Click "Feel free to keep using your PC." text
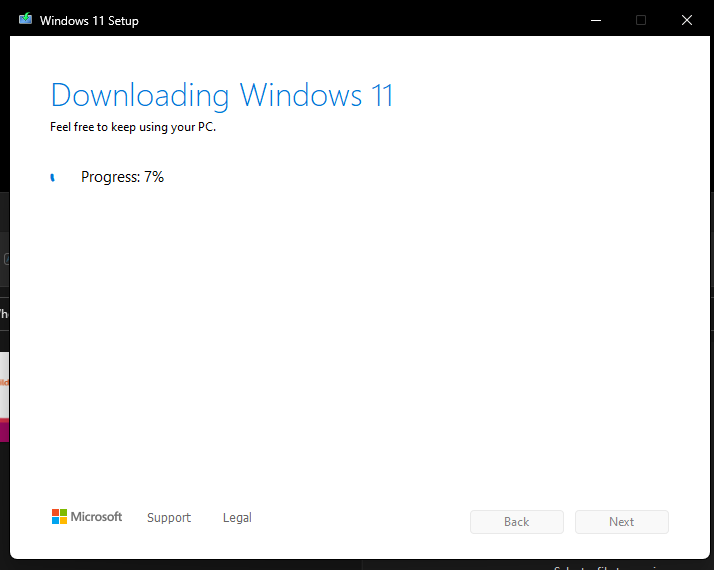 click(133, 127)
